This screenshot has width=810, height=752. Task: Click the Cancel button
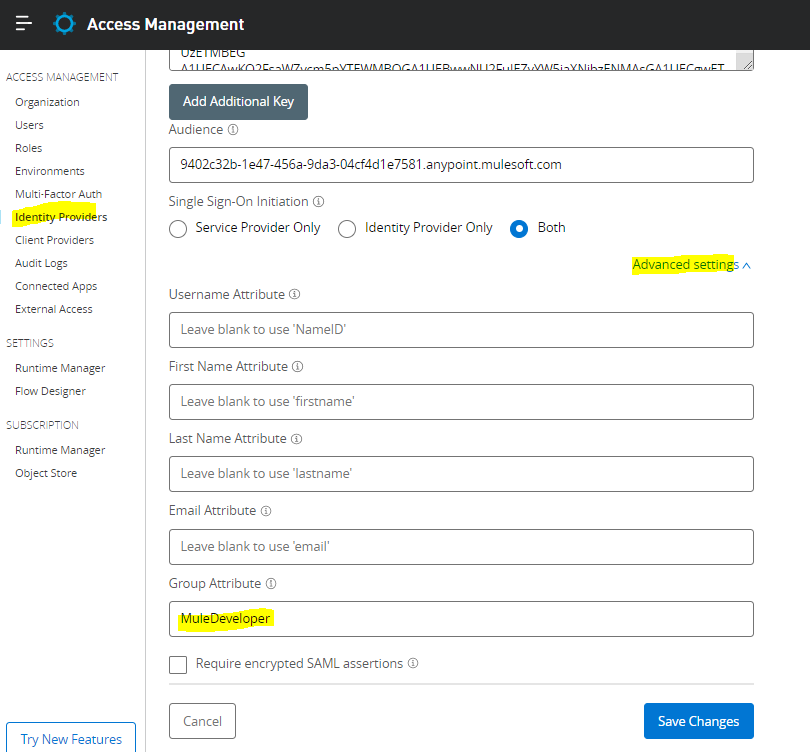(202, 720)
